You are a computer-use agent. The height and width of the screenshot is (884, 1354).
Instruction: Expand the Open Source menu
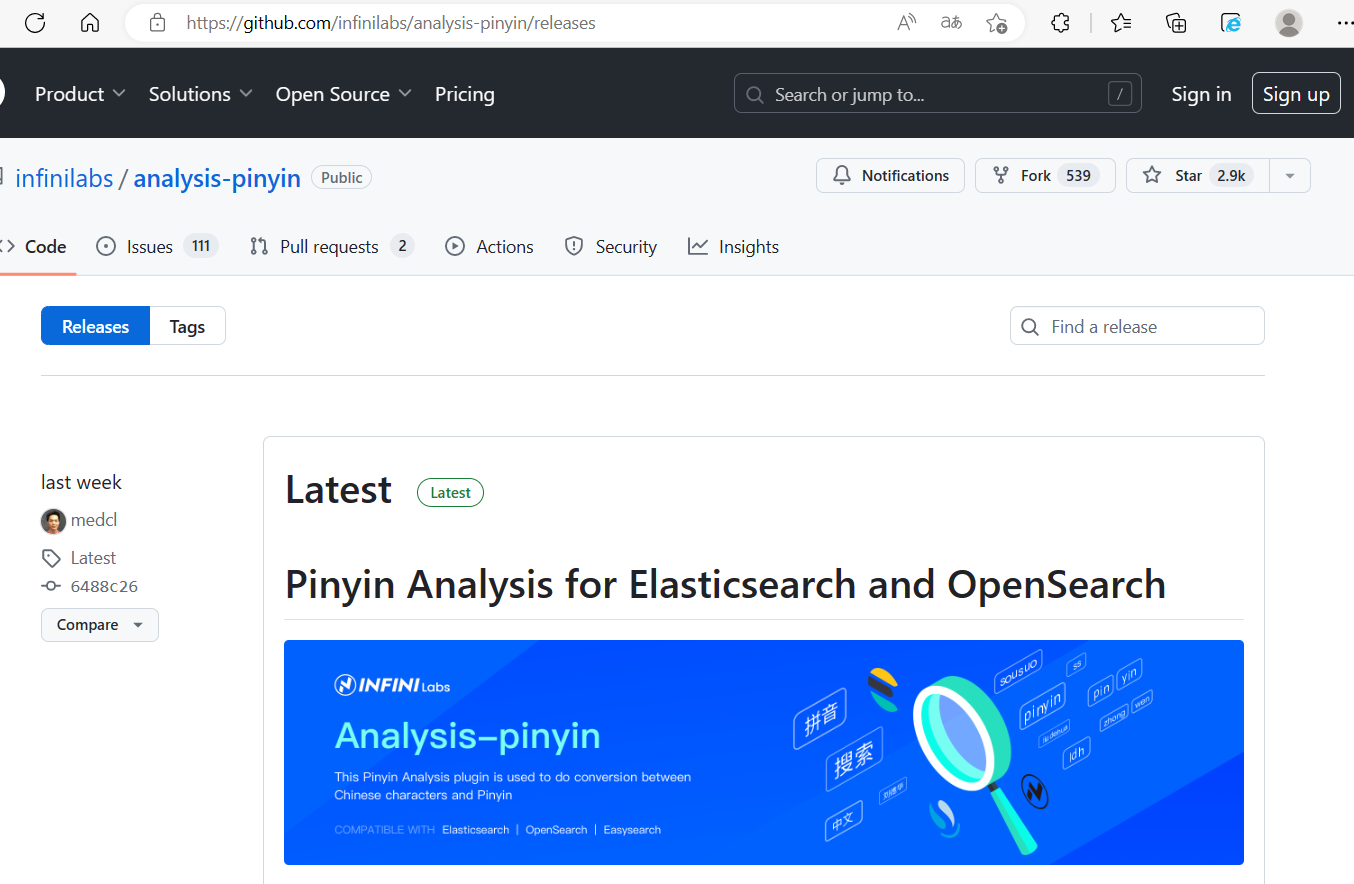coord(344,94)
